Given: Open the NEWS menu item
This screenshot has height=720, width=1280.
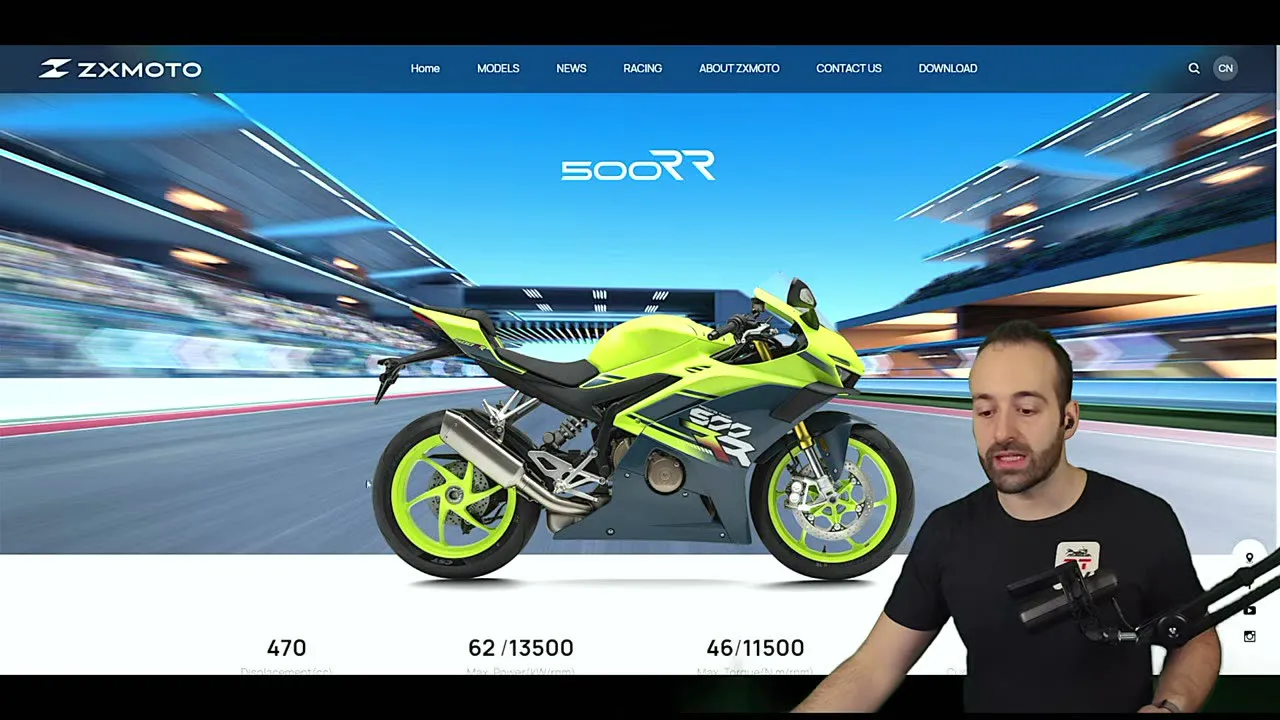Looking at the screenshot, I should (x=571, y=68).
